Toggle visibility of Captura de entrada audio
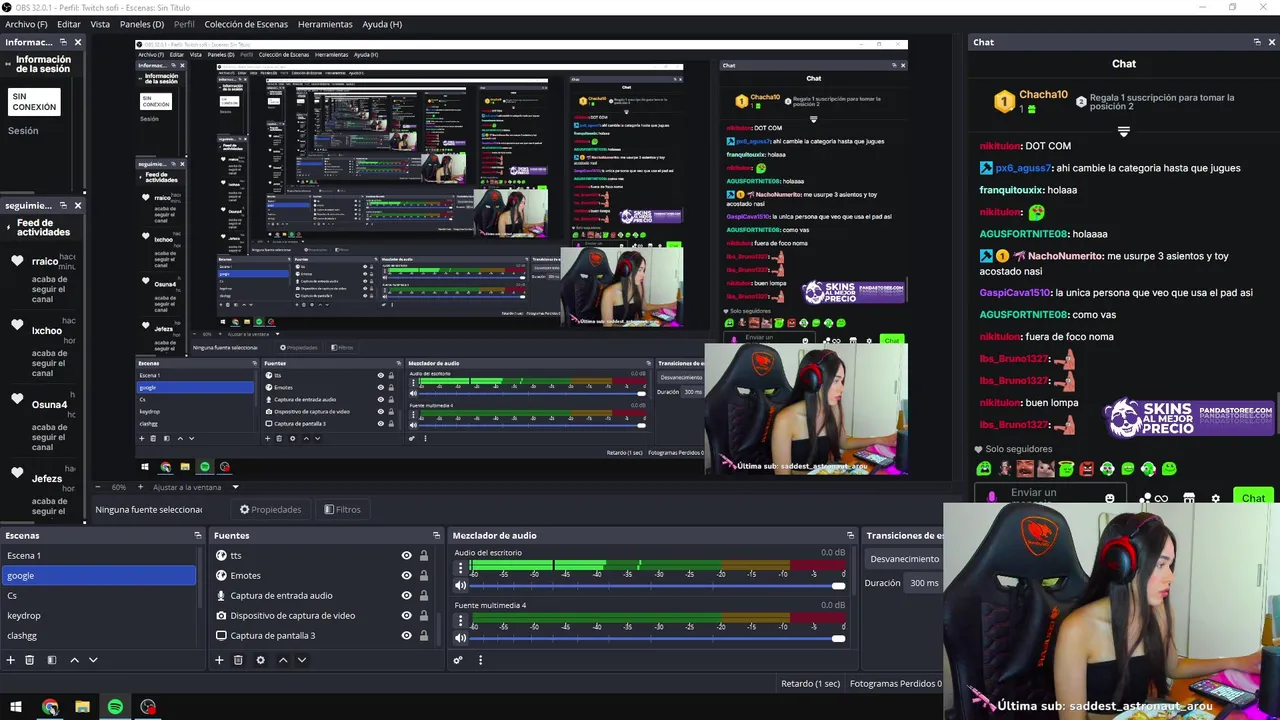The height and width of the screenshot is (720, 1280). [406, 595]
